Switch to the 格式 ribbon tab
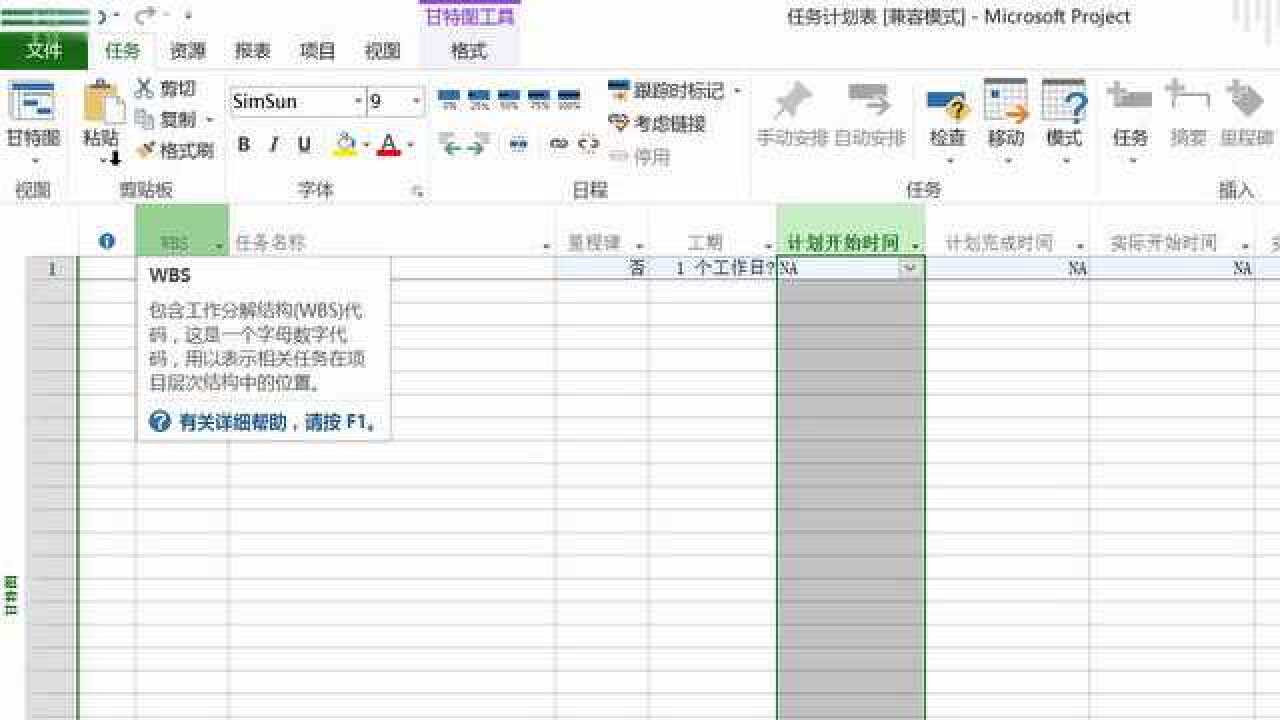 coord(469,51)
